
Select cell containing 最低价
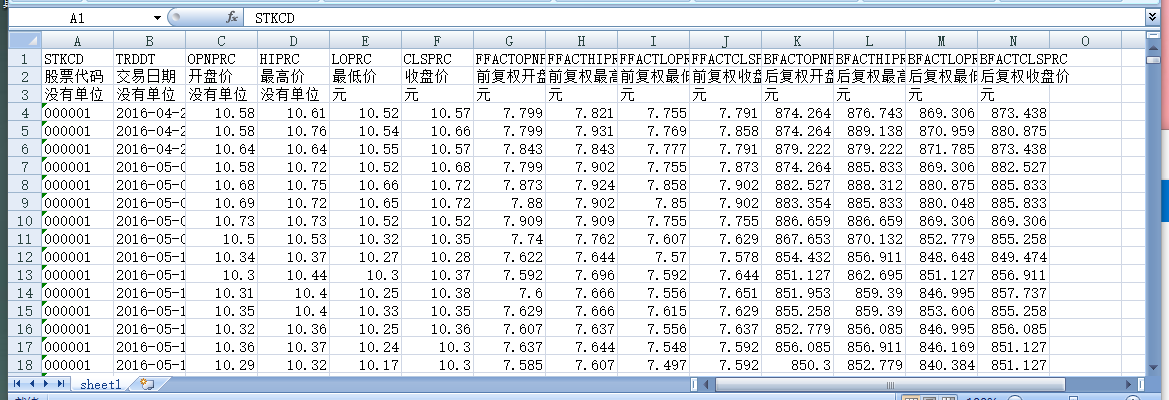[365, 77]
